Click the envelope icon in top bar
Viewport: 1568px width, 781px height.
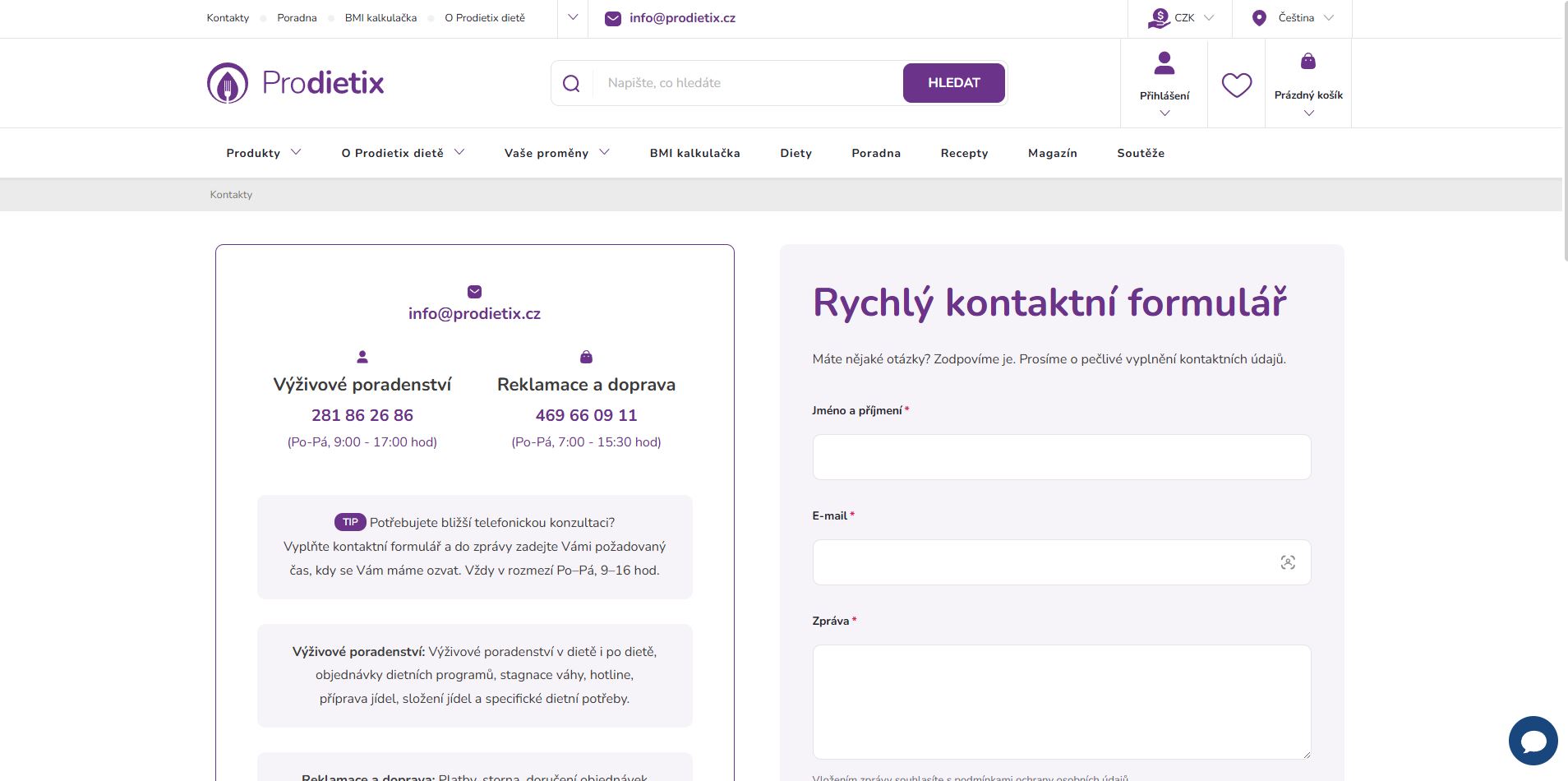(x=613, y=18)
